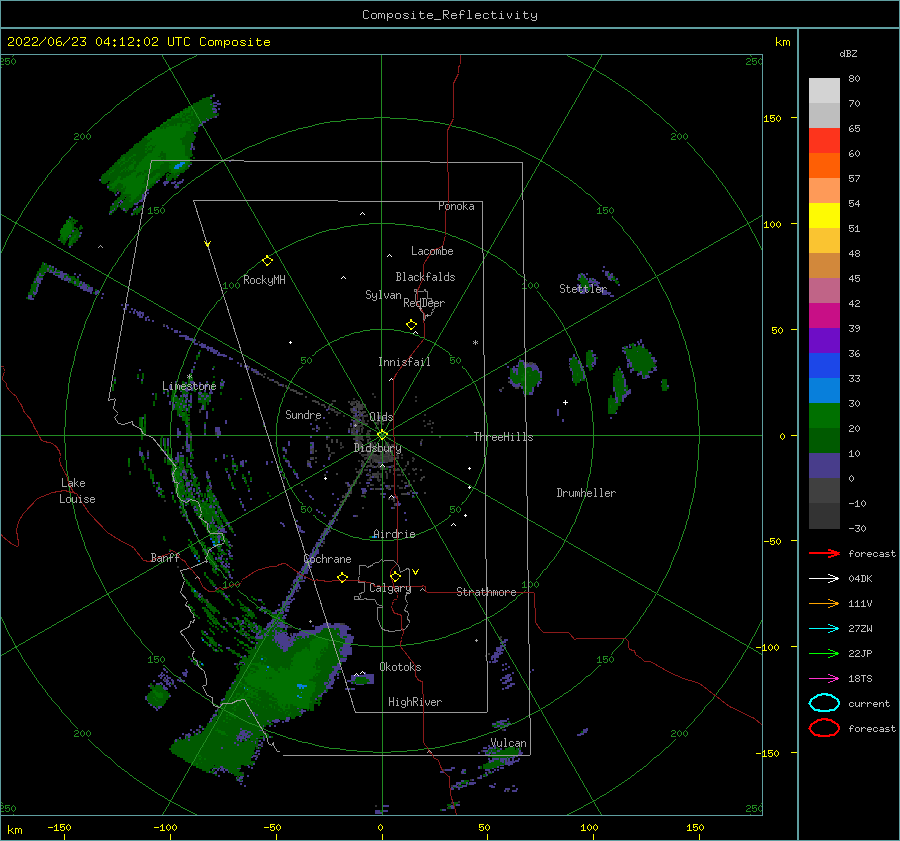Screen dimensions: 900x841
Task: Click the RedDeer city label
Action: [x=424, y=303]
